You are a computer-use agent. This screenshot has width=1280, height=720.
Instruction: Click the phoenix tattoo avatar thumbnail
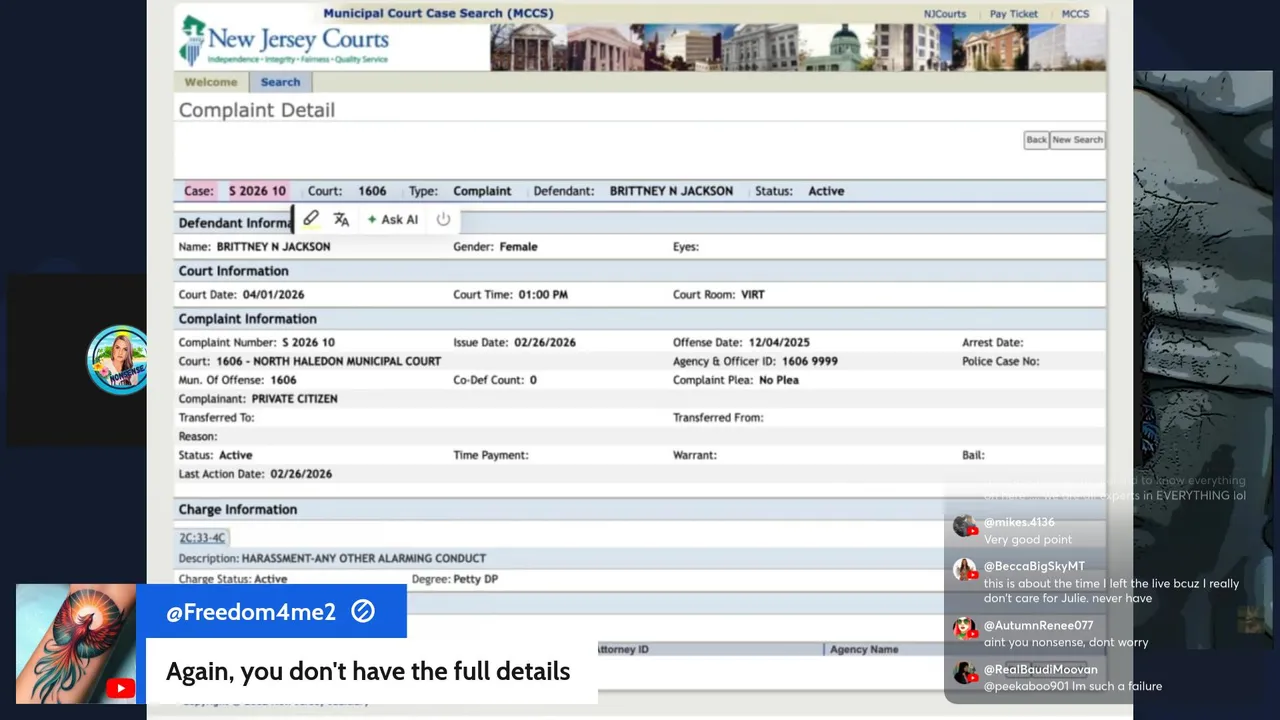(76, 643)
